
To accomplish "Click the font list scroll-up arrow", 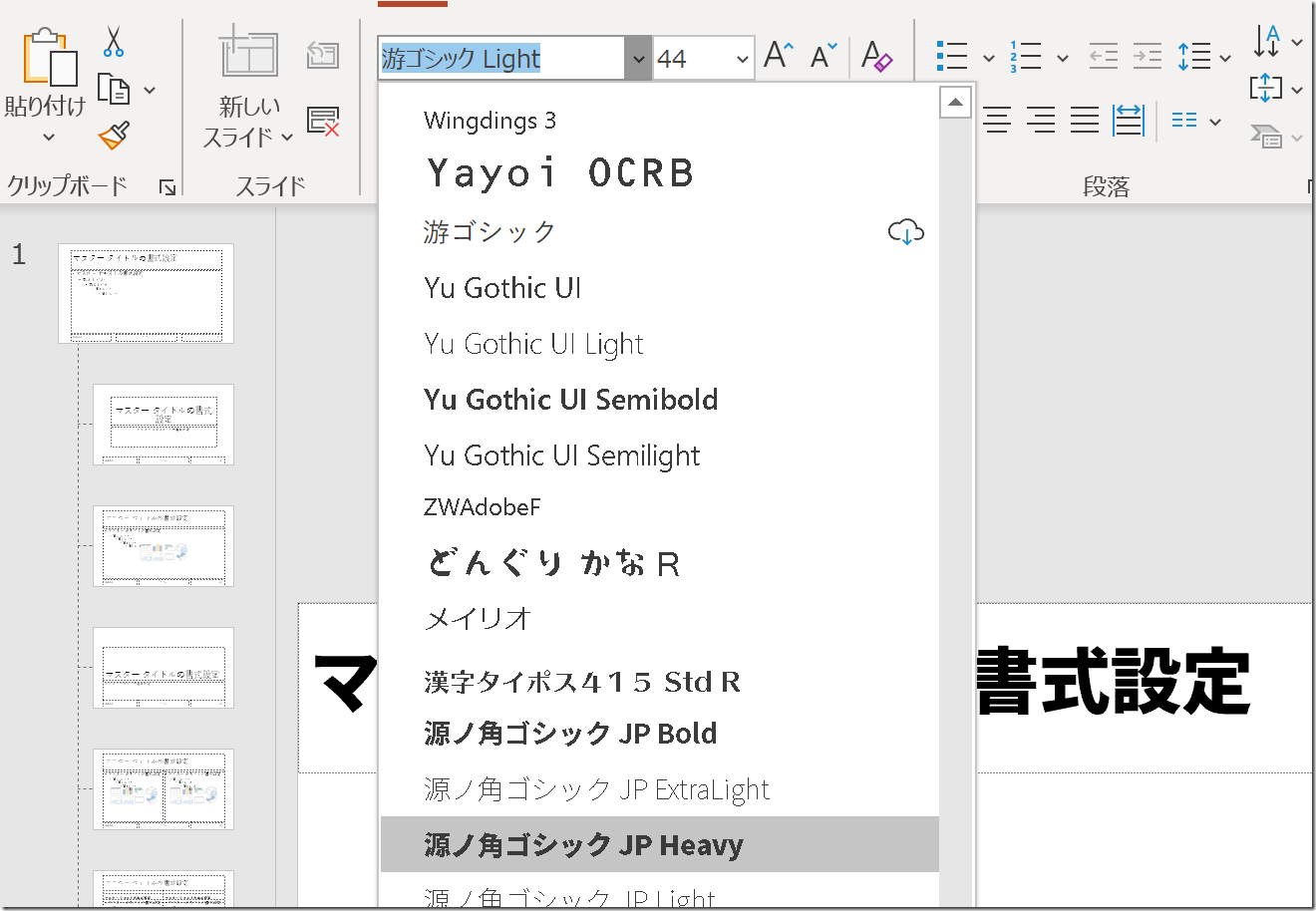I will tap(955, 103).
